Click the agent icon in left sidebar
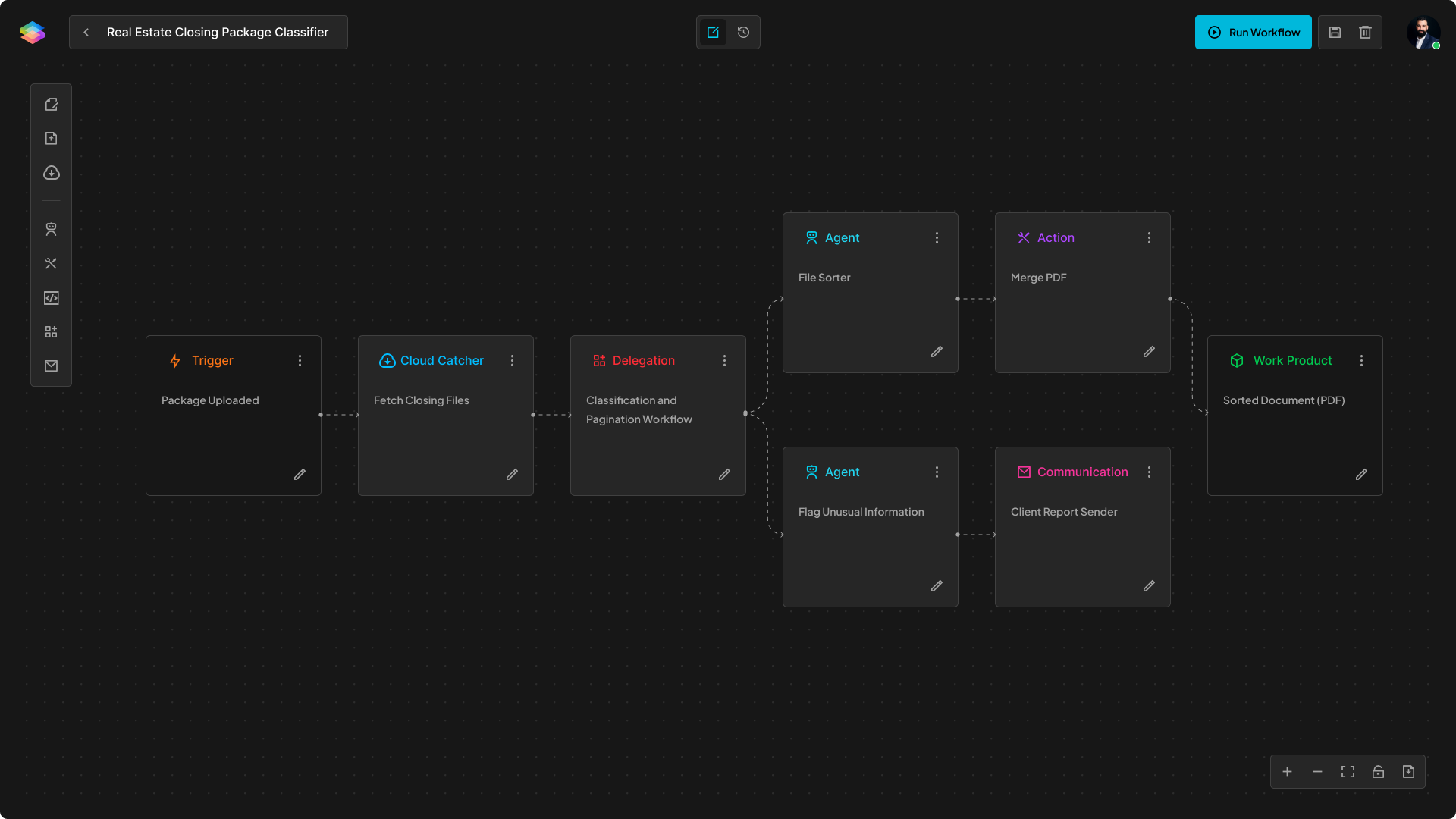Viewport: 1456px width, 819px height. (x=51, y=229)
